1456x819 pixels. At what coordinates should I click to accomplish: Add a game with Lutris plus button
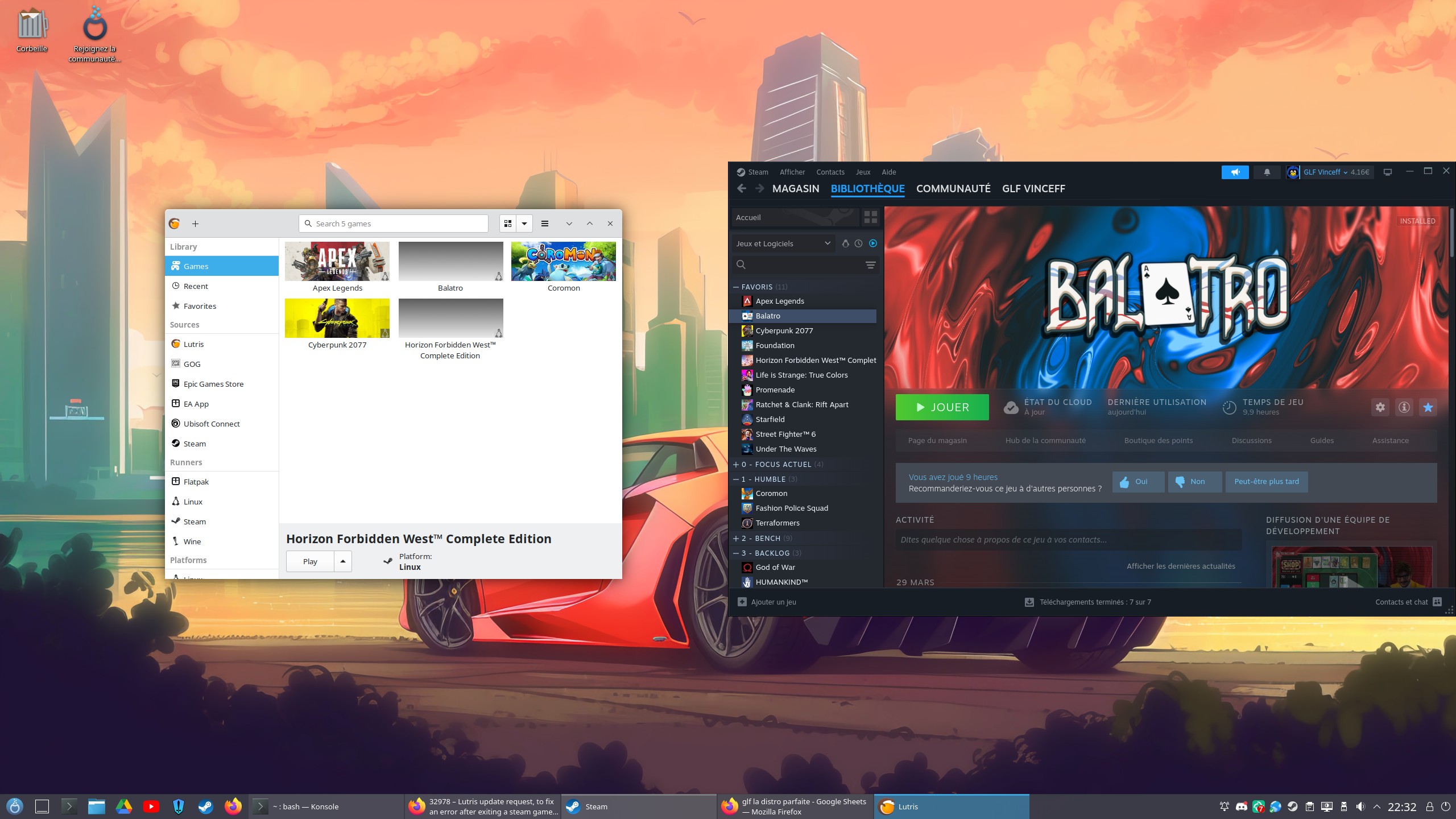195,224
